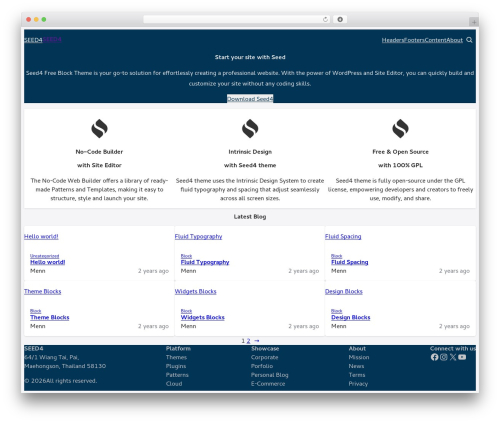
Task: Open the Headers menu item
Action: click(393, 40)
